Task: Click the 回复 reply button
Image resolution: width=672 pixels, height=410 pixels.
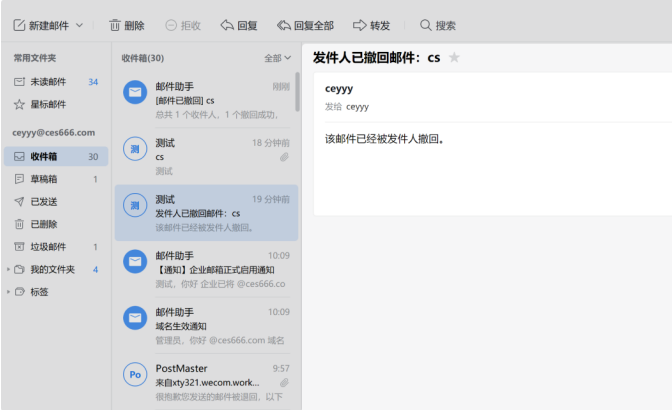Action: pos(238,24)
